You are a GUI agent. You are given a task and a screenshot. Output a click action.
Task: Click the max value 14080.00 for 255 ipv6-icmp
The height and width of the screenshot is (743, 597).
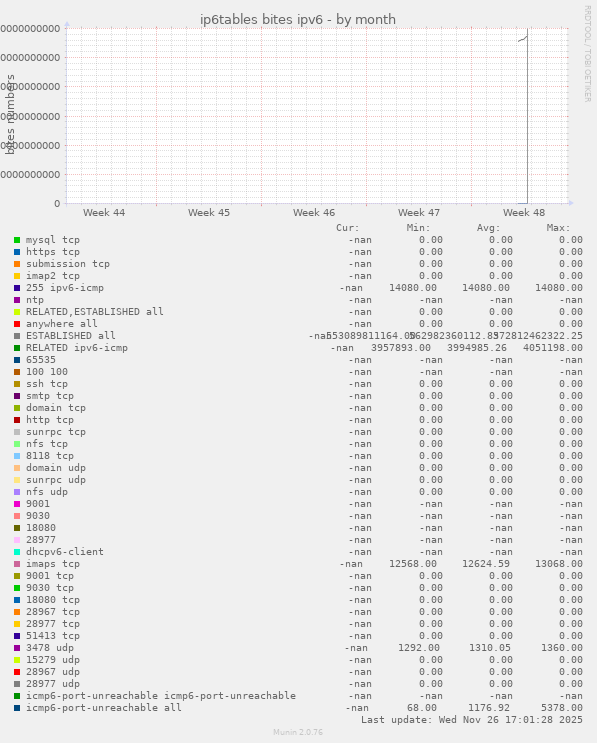(559, 288)
